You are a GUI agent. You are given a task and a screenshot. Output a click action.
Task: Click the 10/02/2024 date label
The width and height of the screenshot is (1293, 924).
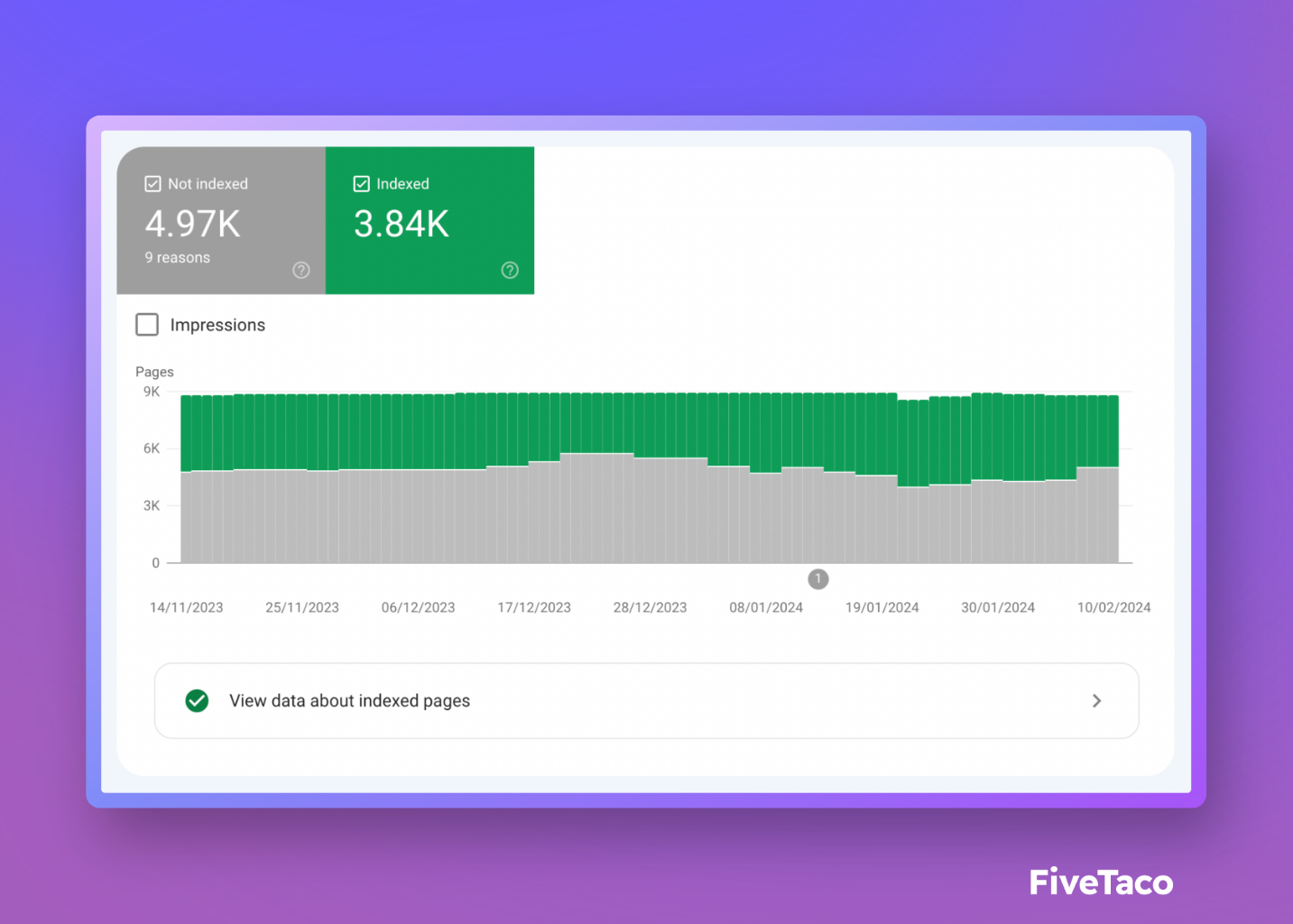click(x=1114, y=607)
